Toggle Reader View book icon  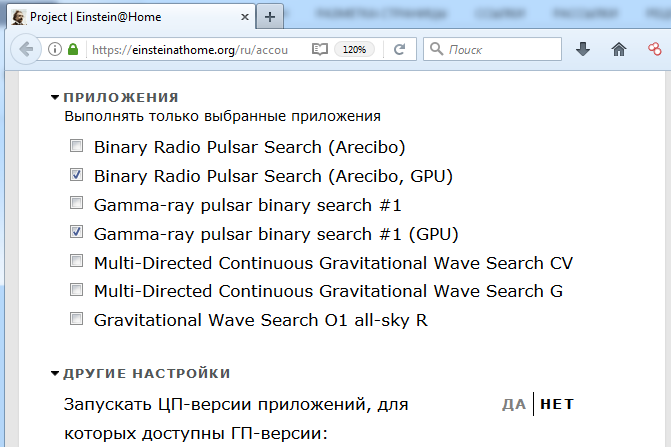pyautogui.click(x=320, y=50)
